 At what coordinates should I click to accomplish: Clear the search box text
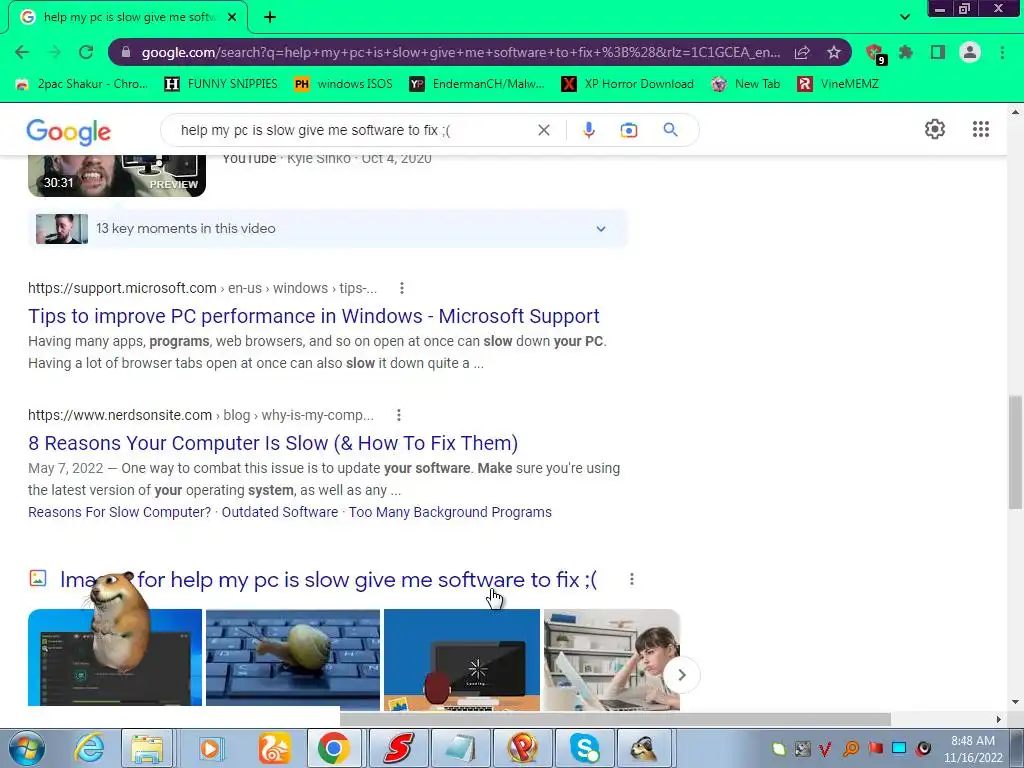[x=543, y=130]
